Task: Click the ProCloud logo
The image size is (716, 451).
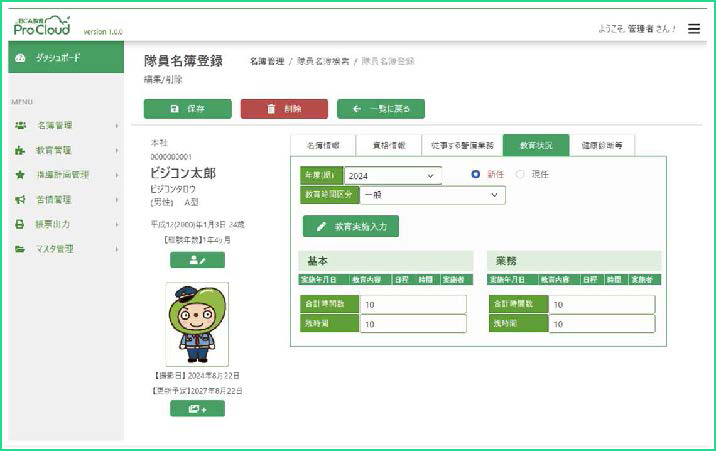Action: click(x=42, y=25)
